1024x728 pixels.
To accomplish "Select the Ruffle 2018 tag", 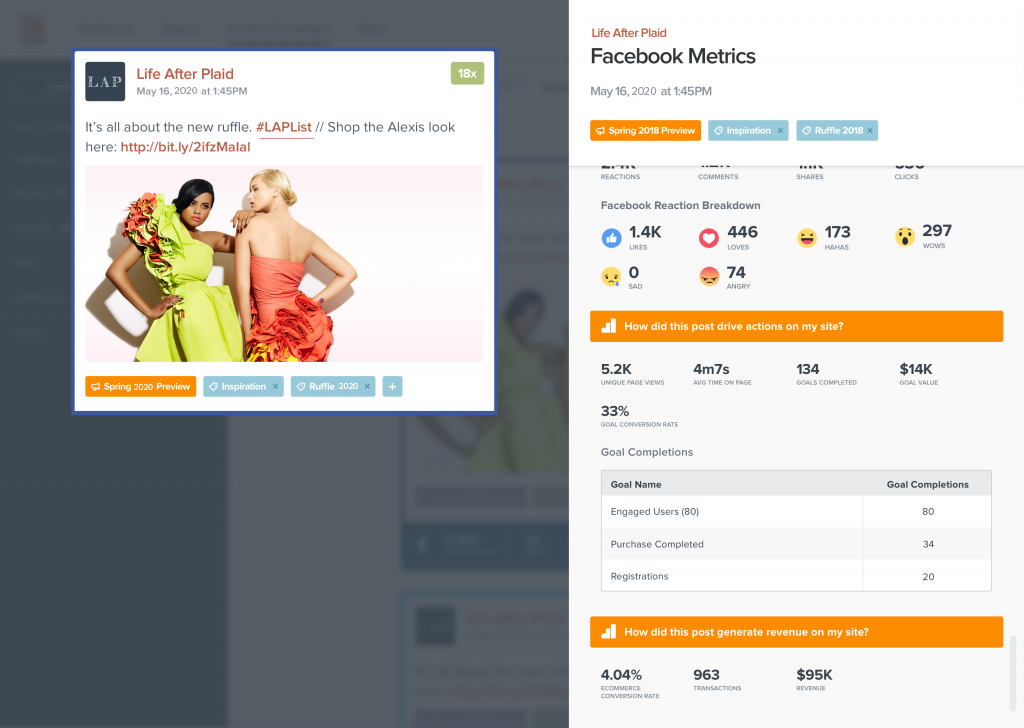I will point(833,131).
